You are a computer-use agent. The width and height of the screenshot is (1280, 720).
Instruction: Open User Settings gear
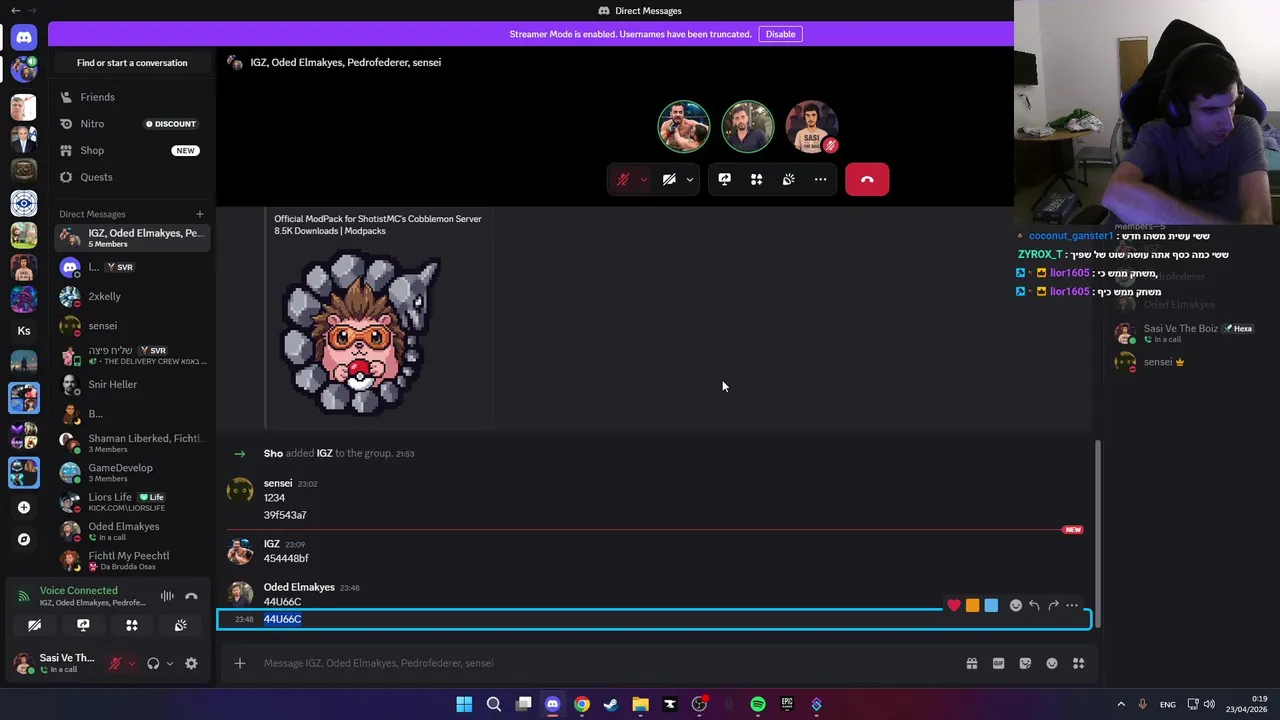click(x=191, y=663)
